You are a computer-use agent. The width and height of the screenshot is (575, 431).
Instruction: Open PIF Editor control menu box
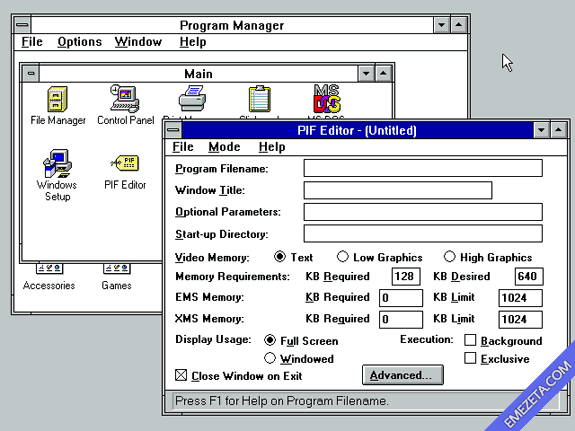tap(173, 130)
